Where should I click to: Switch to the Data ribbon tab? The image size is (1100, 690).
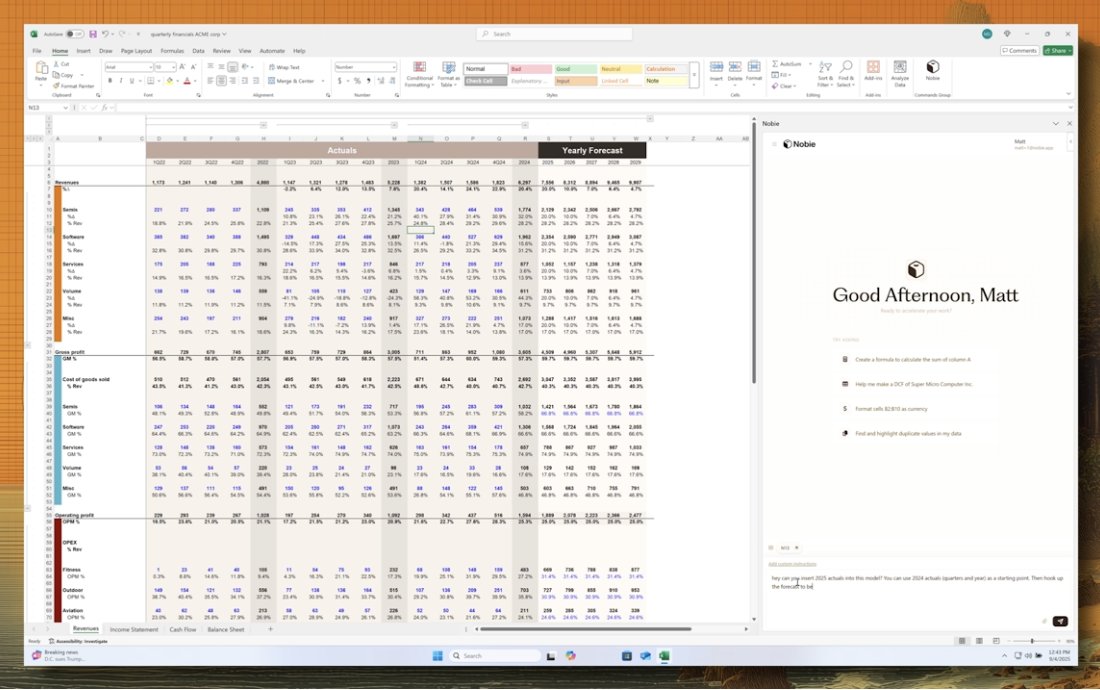[x=199, y=51]
